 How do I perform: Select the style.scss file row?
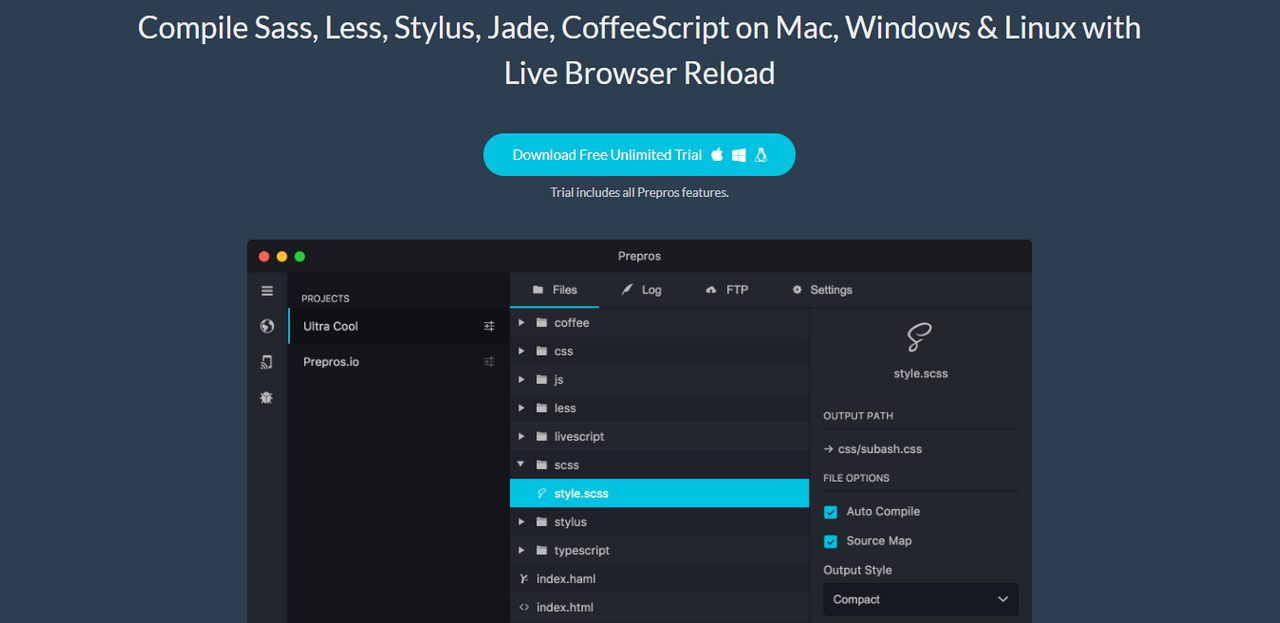(x=659, y=493)
